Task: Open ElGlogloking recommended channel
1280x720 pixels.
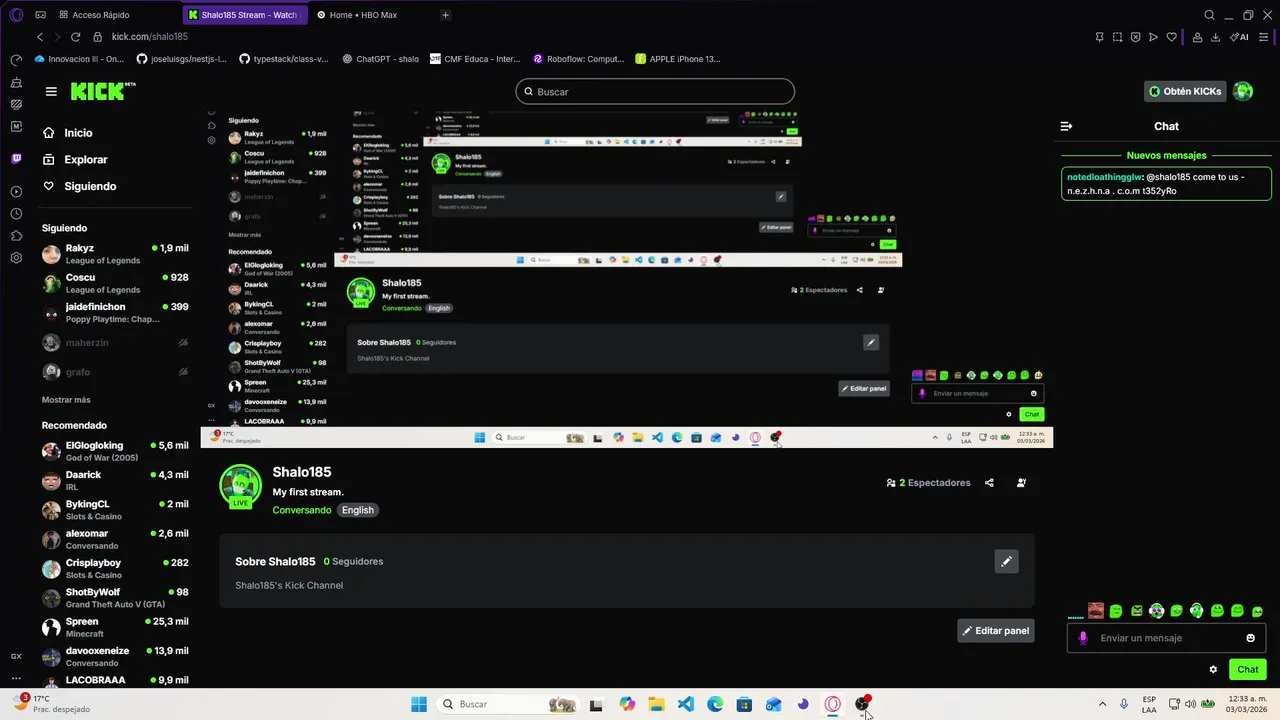Action: pos(115,451)
